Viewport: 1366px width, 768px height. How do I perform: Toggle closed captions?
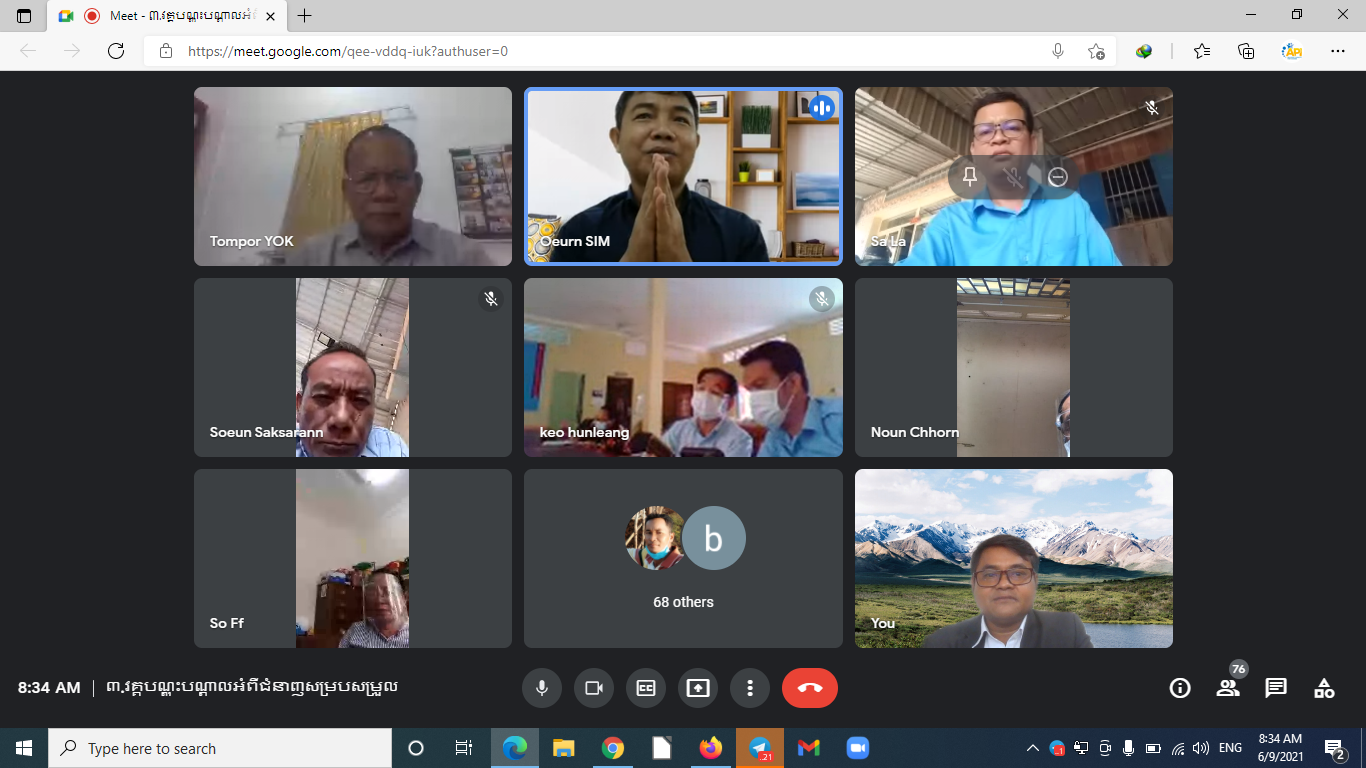(646, 688)
